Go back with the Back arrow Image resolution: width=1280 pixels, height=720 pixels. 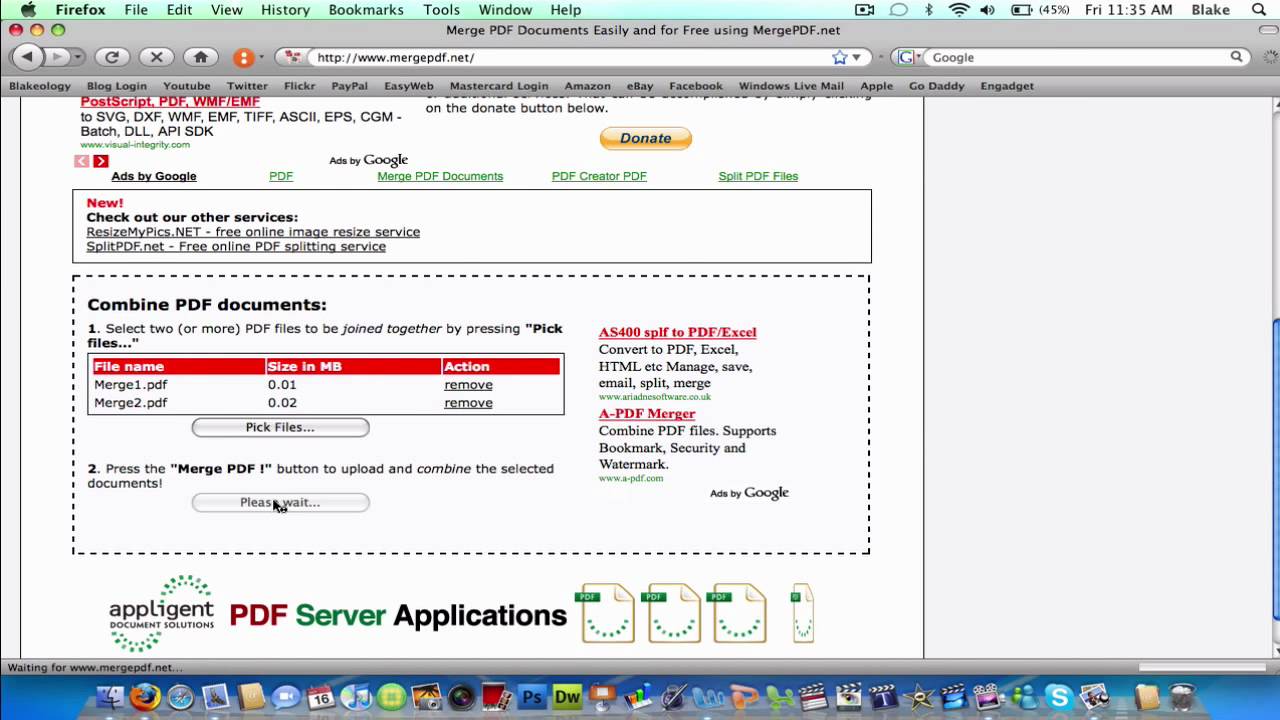[27, 57]
